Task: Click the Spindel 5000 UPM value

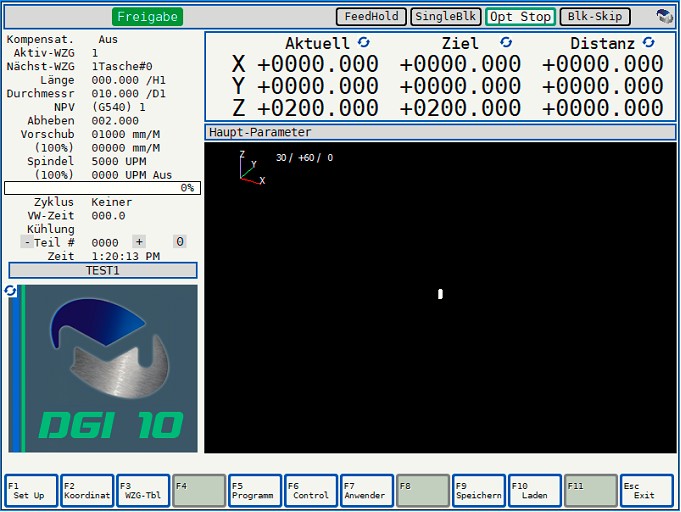Action: 119,162
